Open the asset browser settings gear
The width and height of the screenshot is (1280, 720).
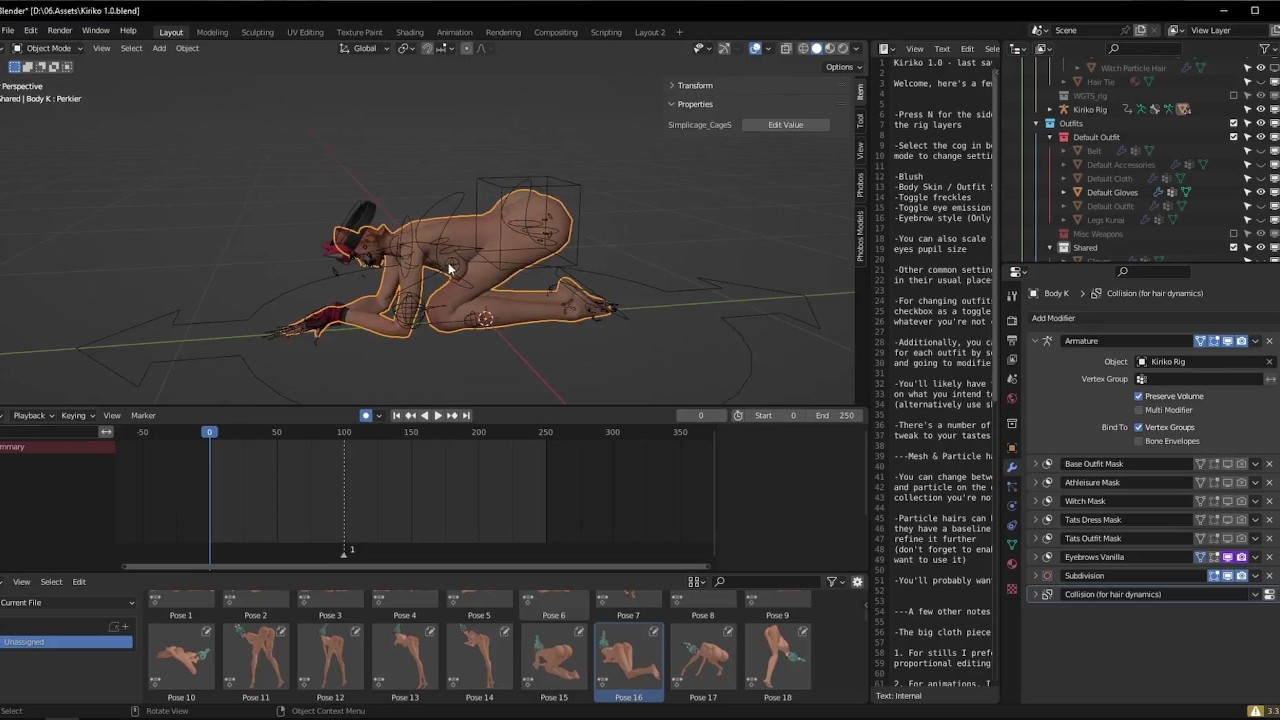tap(857, 582)
